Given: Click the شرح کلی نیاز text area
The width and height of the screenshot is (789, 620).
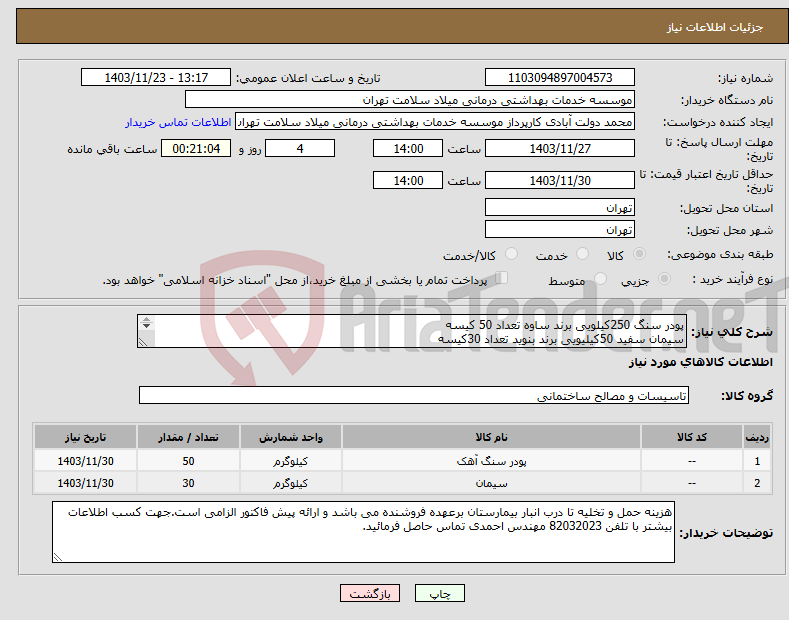Looking at the screenshot, I should tap(412, 331).
